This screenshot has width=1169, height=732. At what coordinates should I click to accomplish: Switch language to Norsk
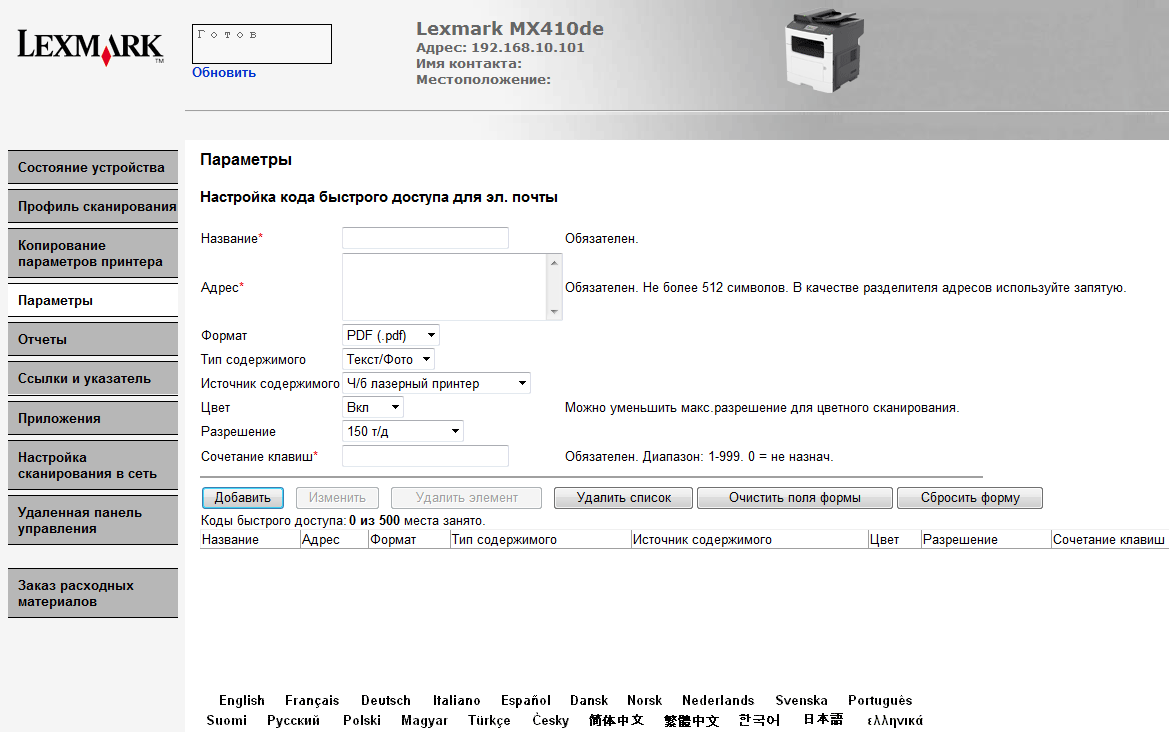[644, 700]
